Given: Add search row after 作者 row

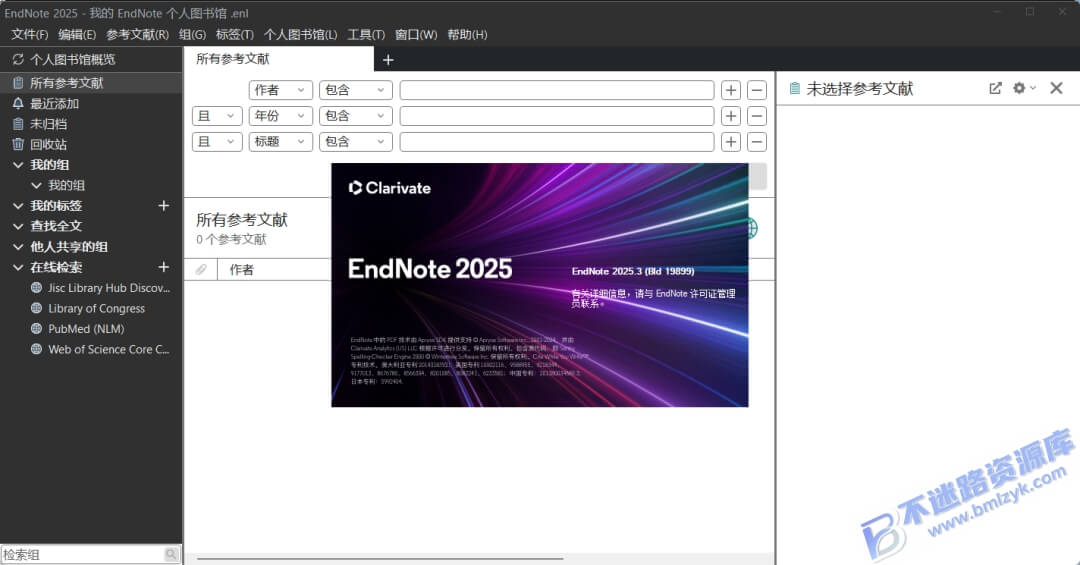Looking at the screenshot, I should (x=731, y=90).
